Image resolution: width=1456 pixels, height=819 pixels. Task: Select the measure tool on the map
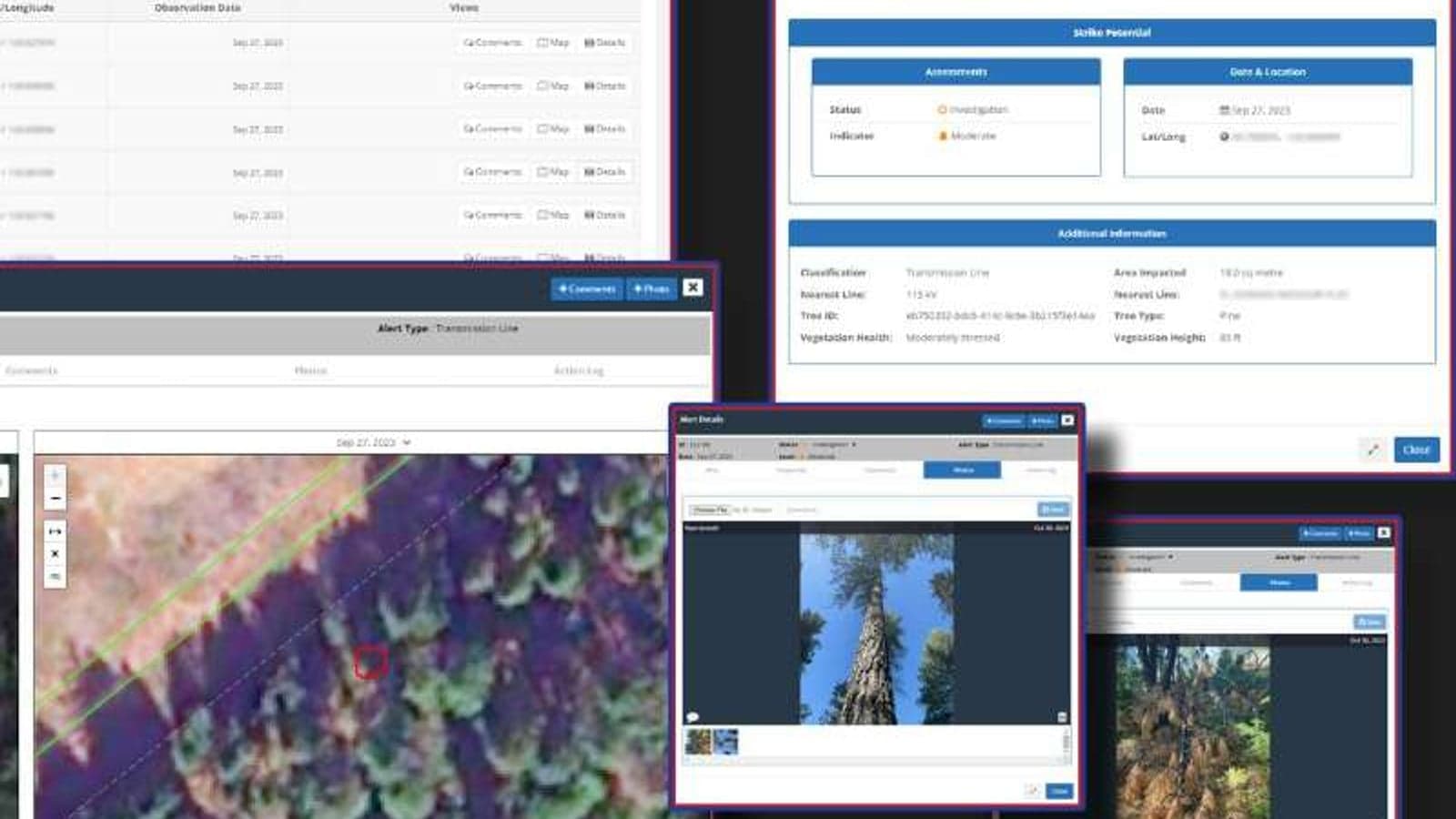click(x=55, y=531)
